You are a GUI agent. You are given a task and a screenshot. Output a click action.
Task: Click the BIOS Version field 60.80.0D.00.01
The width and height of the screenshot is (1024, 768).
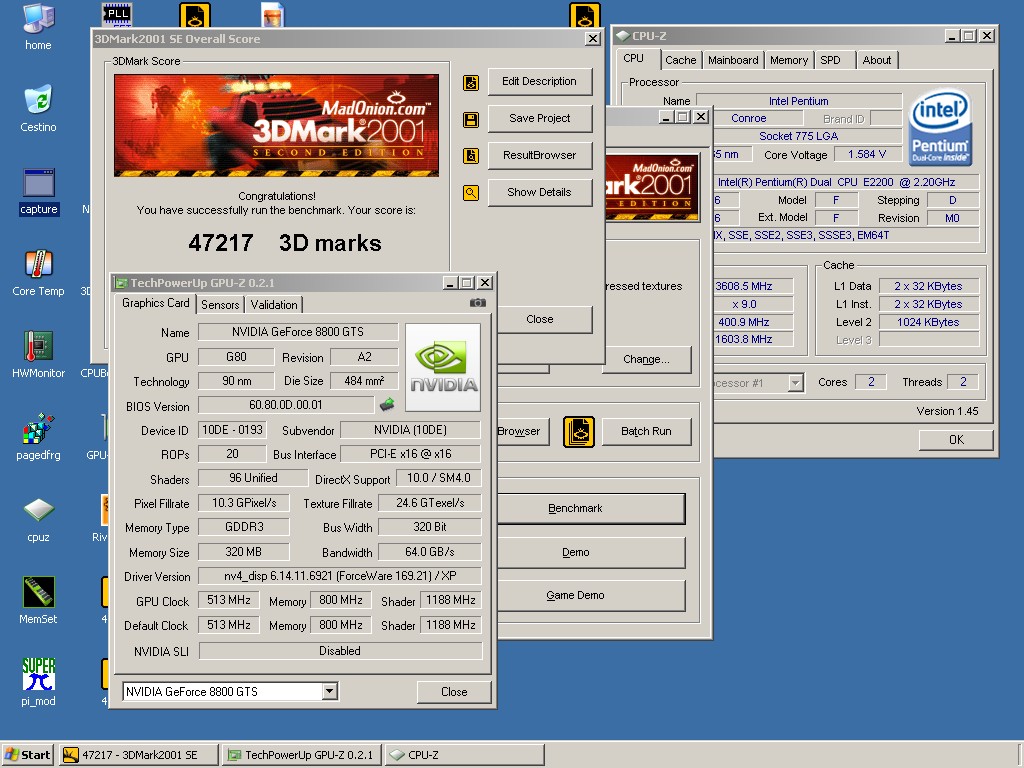coord(286,405)
